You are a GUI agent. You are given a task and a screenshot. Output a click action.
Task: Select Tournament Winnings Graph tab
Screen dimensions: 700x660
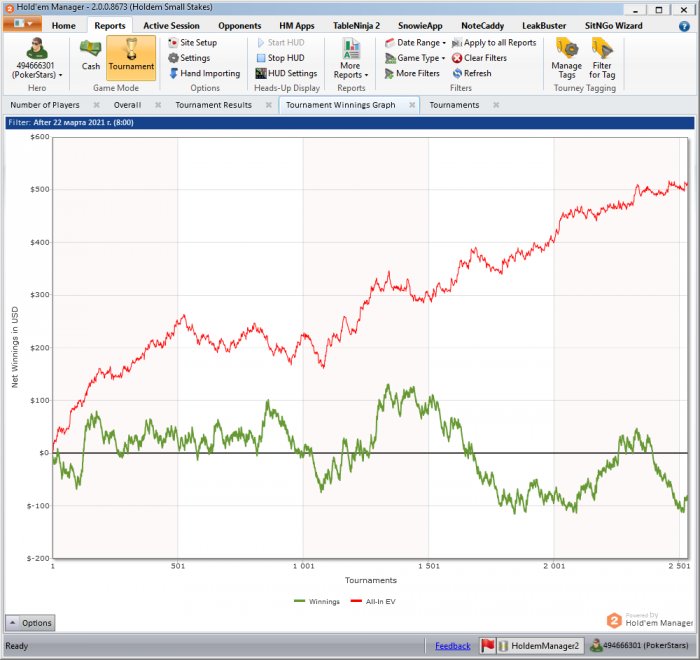(341, 105)
